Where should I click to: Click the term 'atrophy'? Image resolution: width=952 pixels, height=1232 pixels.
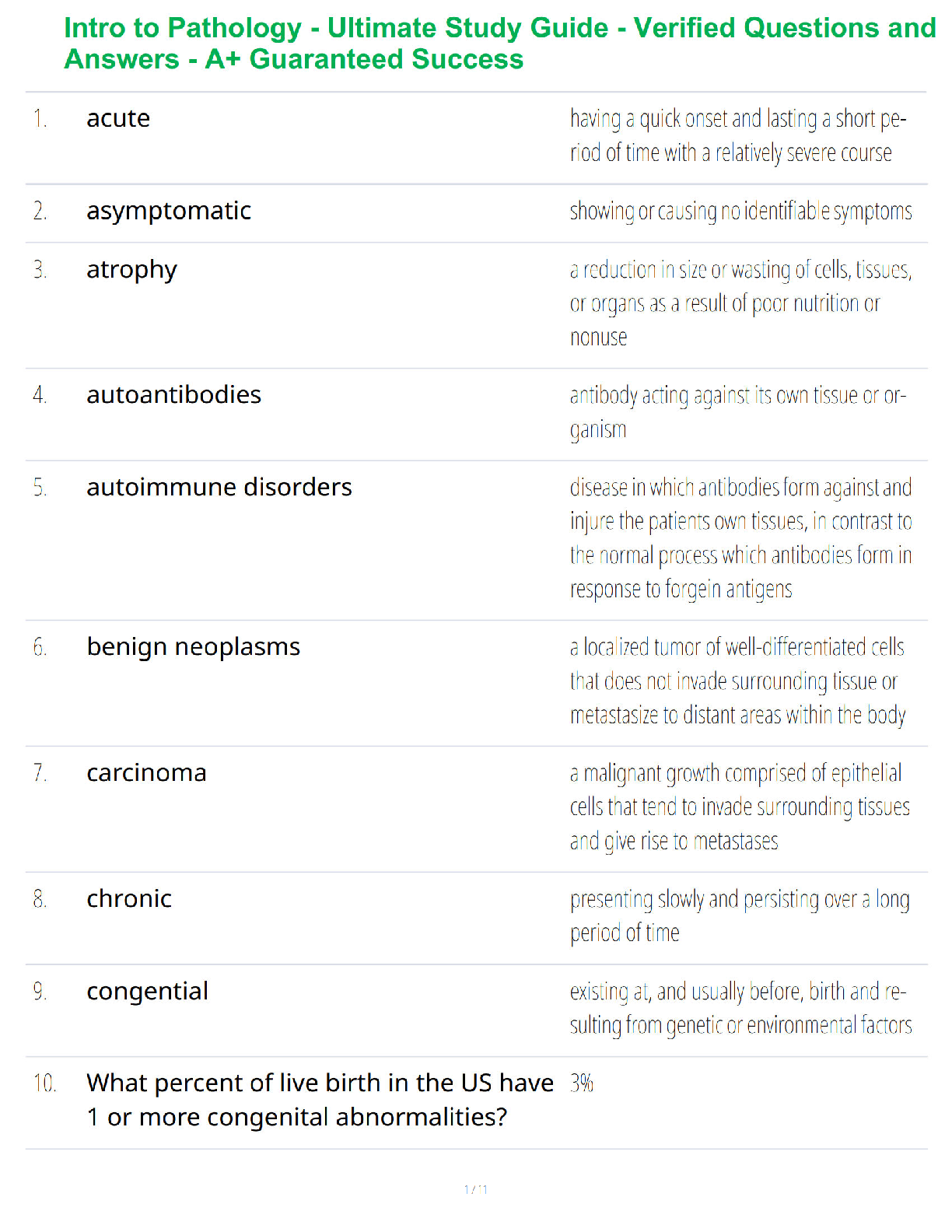(x=131, y=270)
